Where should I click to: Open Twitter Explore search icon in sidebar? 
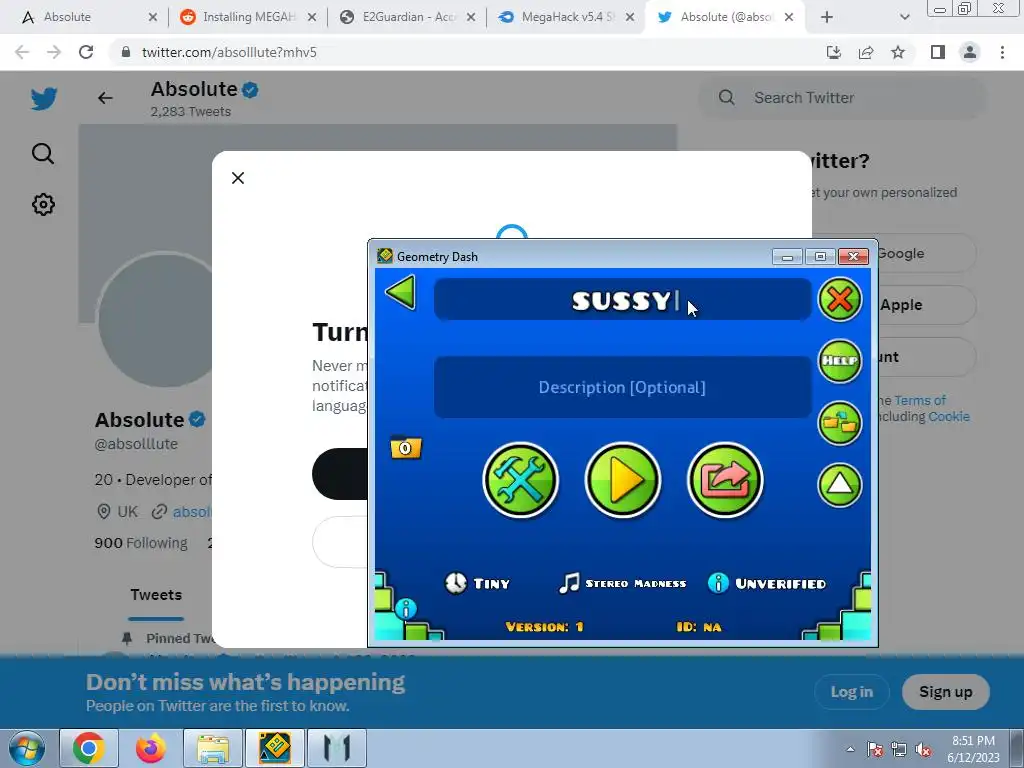point(43,153)
